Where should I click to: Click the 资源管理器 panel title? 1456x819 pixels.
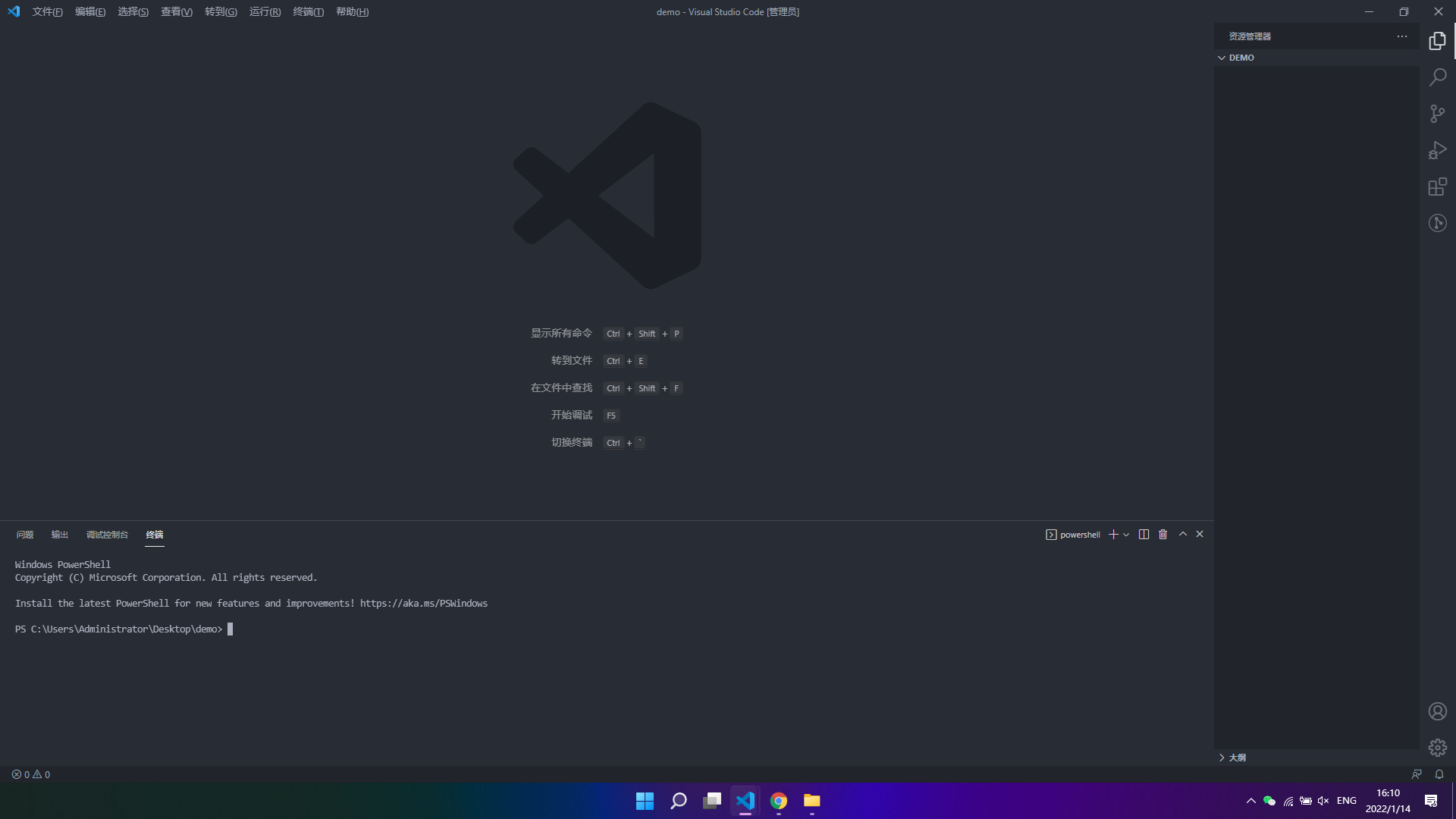click(1250, 36)
